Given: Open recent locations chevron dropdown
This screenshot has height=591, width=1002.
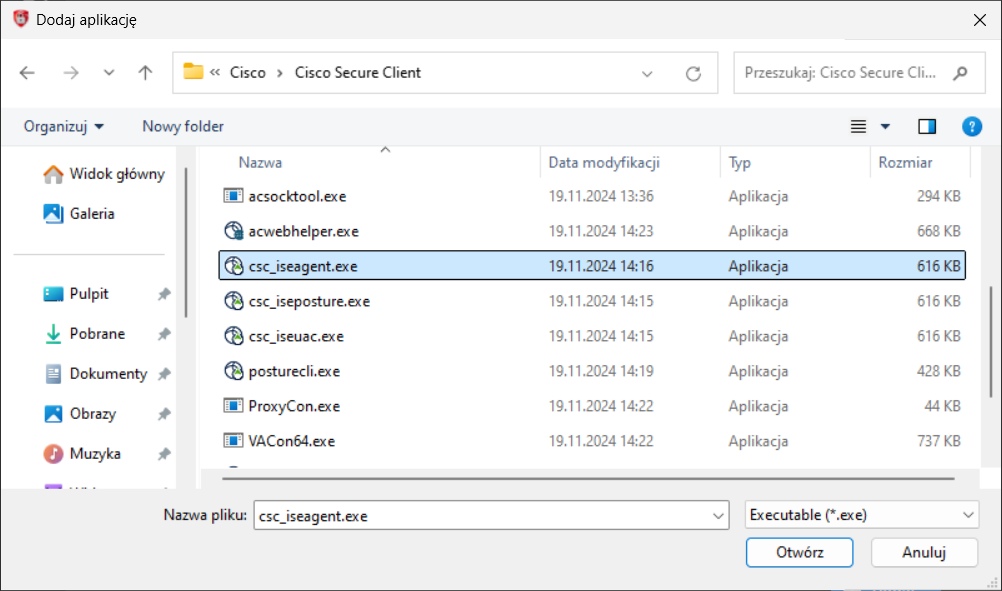Looking at the screenshot, I should [109, 73].
